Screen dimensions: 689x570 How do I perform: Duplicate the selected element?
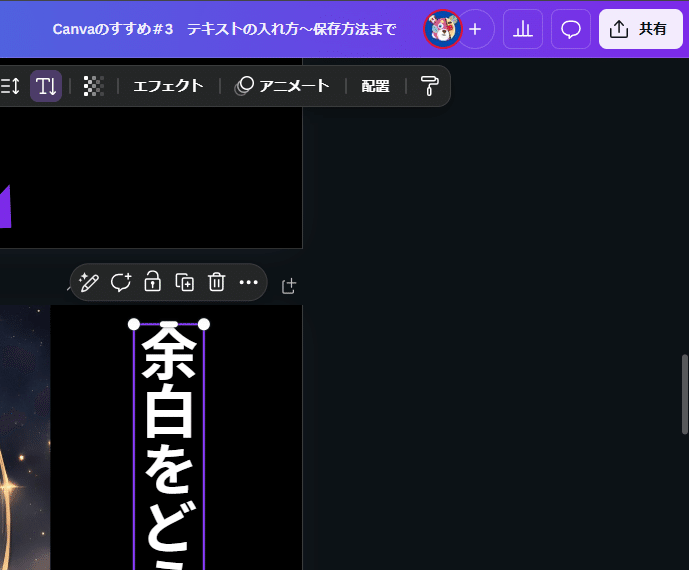(185, 282)
